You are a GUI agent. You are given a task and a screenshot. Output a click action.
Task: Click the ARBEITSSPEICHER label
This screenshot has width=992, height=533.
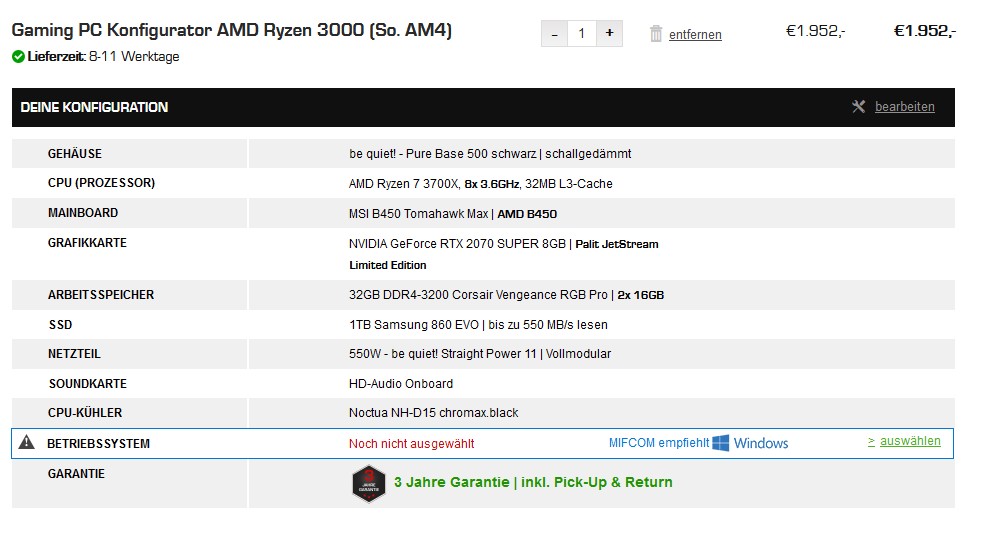coord(101,295)
